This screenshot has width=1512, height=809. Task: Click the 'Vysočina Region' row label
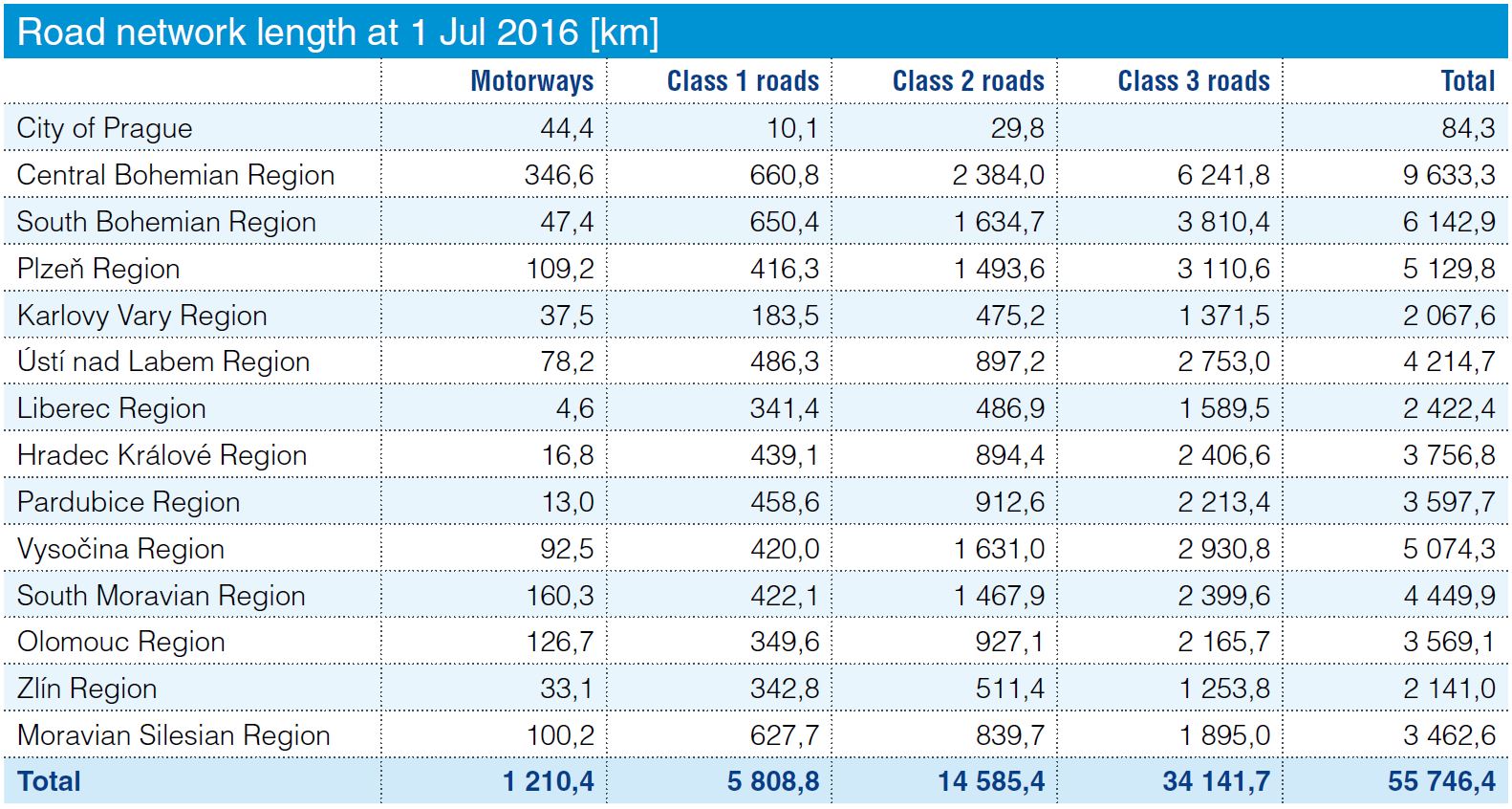click(x=121, y=549)
